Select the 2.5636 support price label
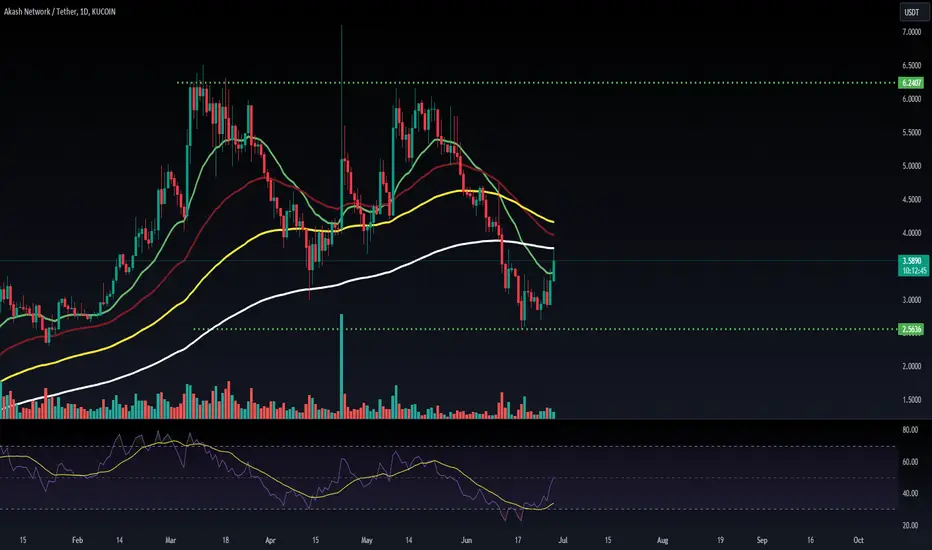Screen dimensions: 932x550 point(911,329)
